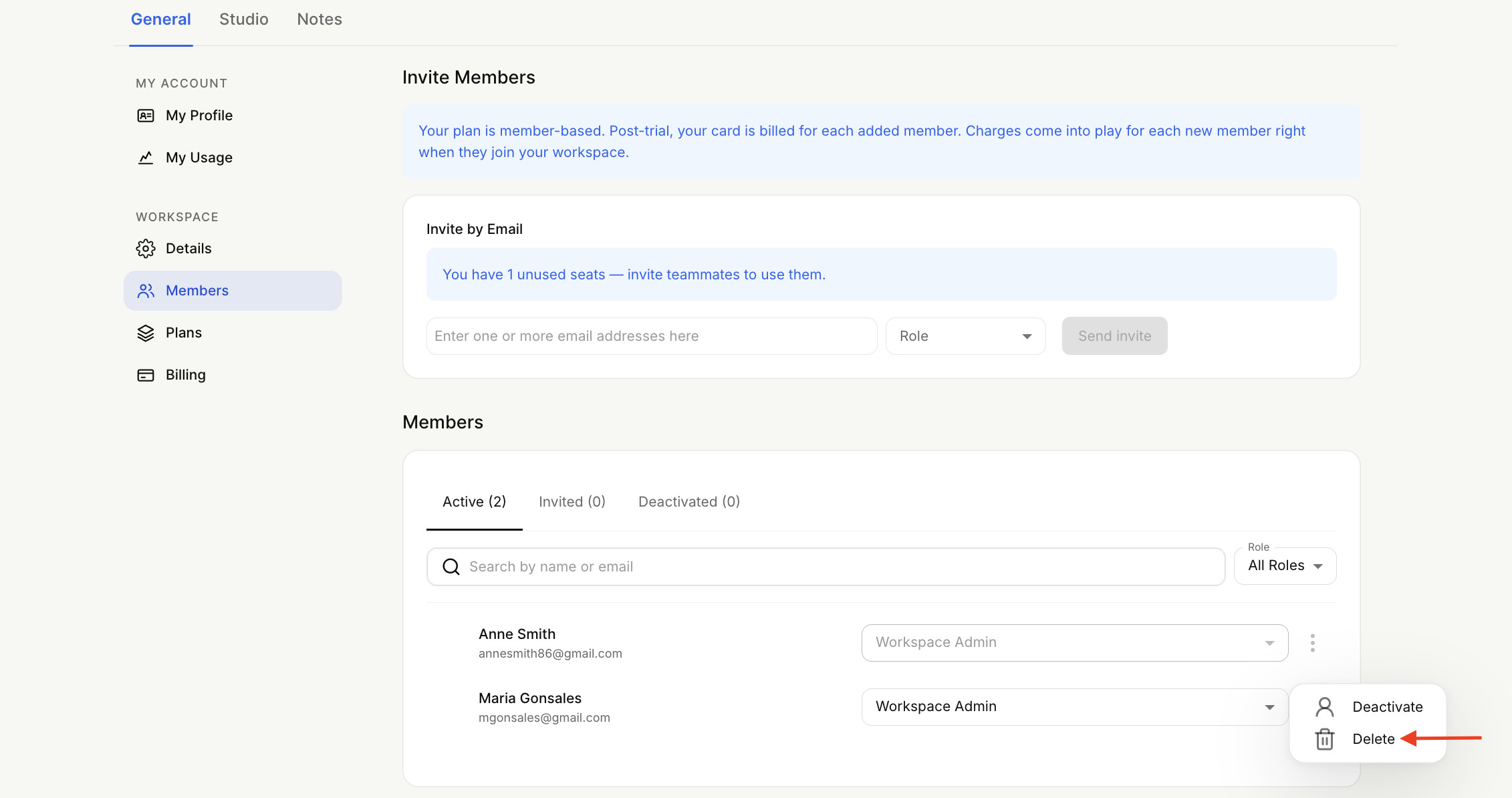Open the Invited (0) members tab
1512x798 pixels.
572,502
